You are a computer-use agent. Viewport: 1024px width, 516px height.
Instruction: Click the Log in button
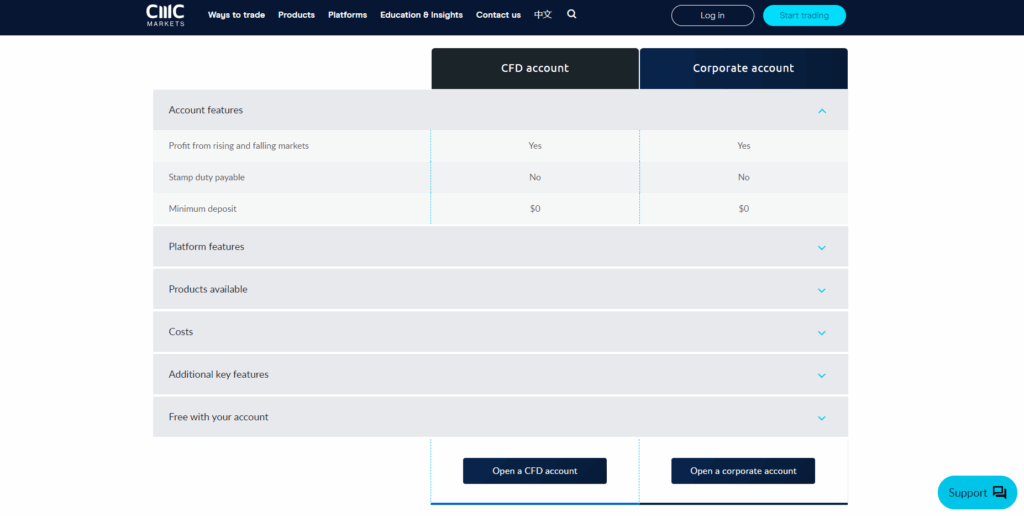(x=712, y=15)
